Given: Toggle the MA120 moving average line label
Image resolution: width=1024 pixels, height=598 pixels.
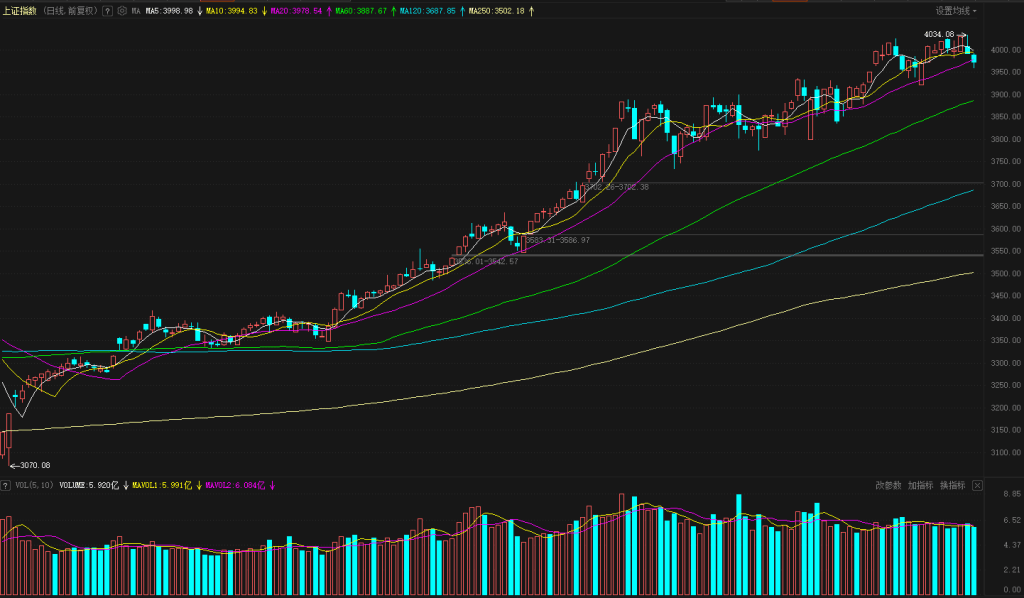Looking at the screenshot, I should click(427, 11).
